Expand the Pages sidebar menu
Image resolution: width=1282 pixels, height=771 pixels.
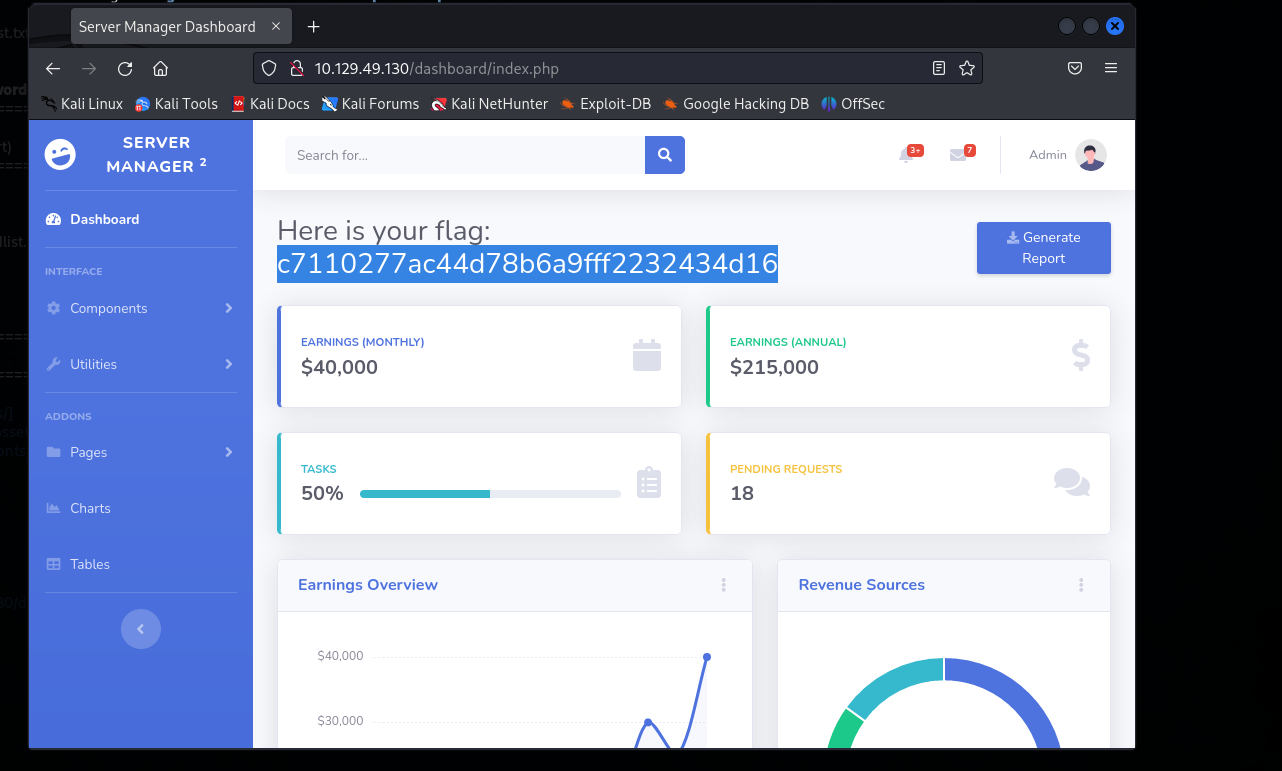[141, 452]
